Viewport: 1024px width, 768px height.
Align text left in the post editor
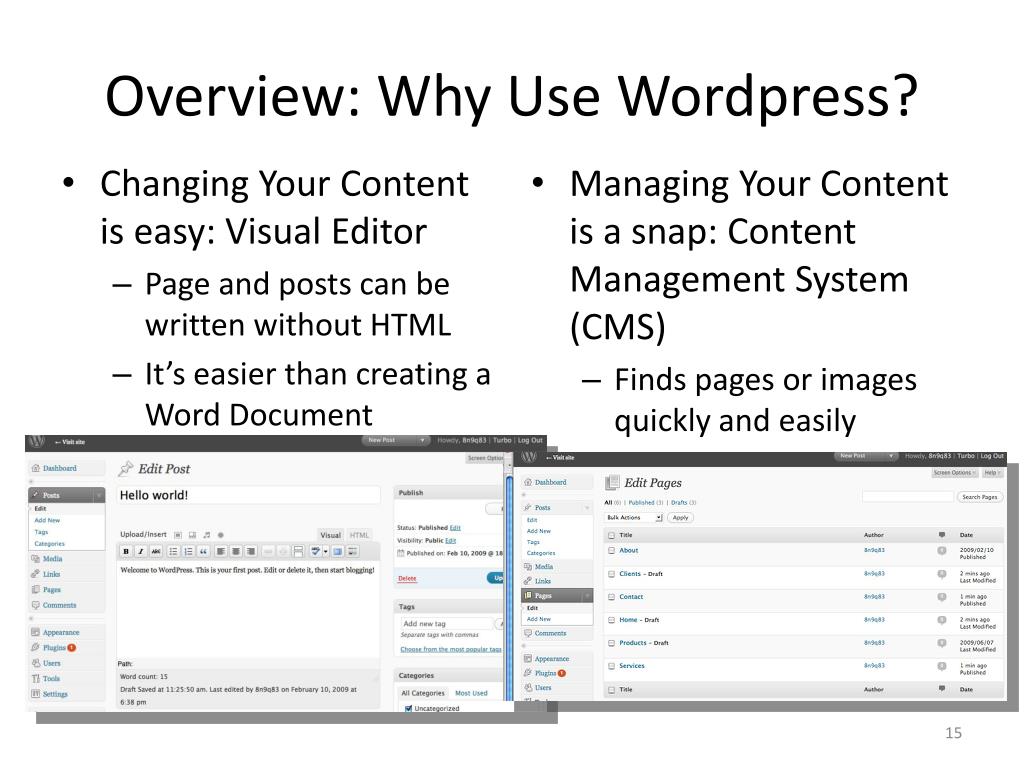pyautogui.click(x=221, y=552)
